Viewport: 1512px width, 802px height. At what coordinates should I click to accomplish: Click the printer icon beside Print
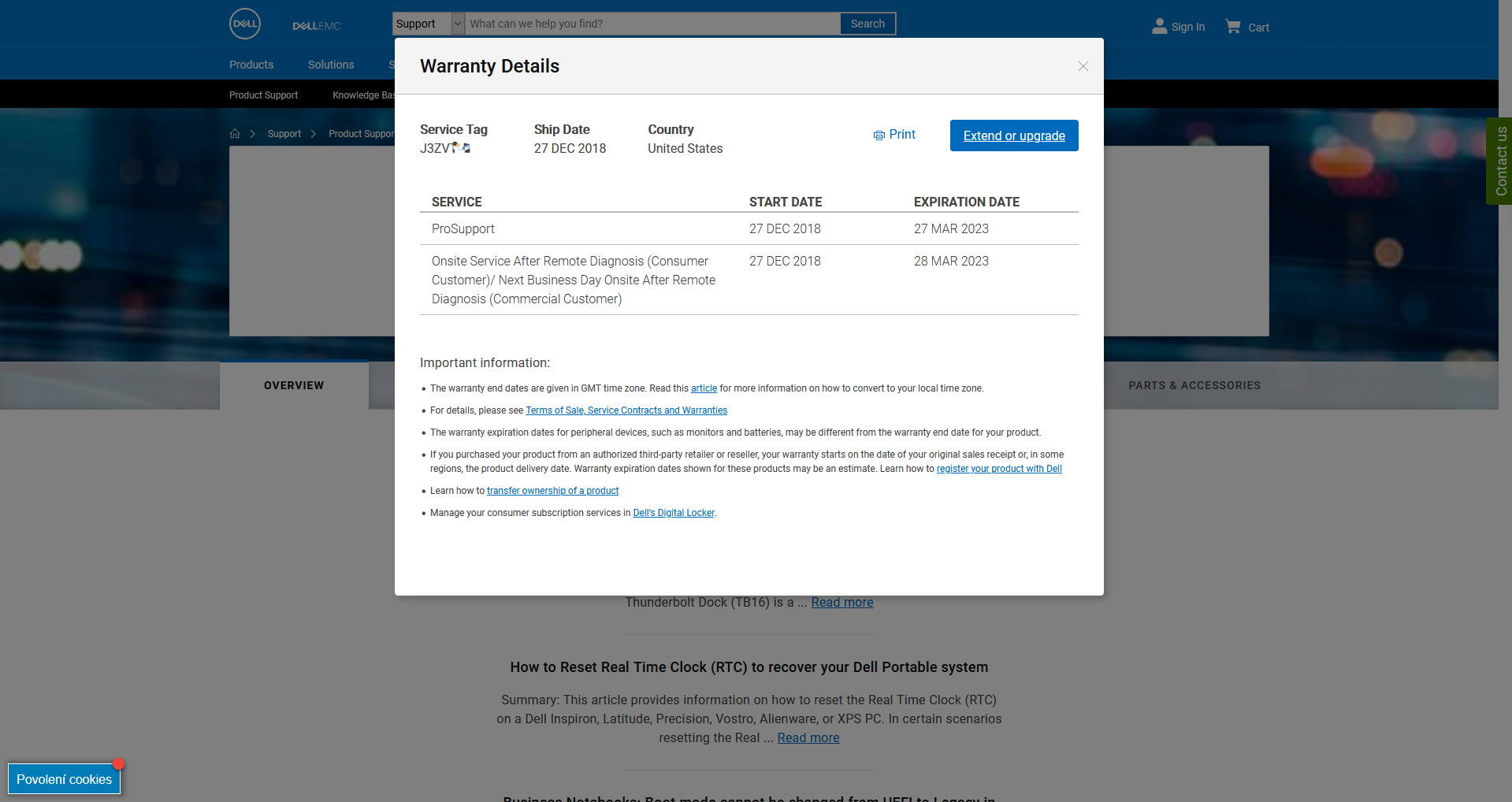point(879,136)
